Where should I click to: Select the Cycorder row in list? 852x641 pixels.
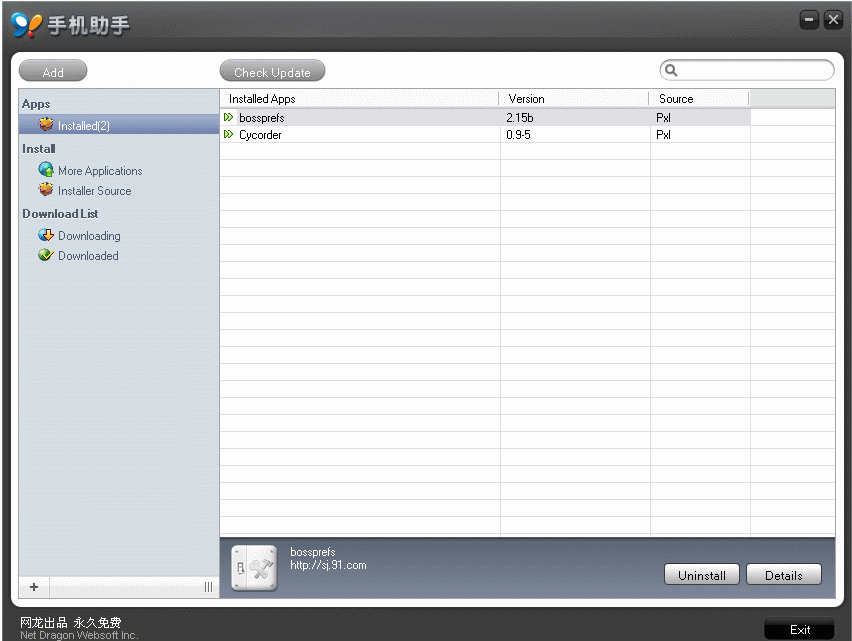[x=360, y=135]
